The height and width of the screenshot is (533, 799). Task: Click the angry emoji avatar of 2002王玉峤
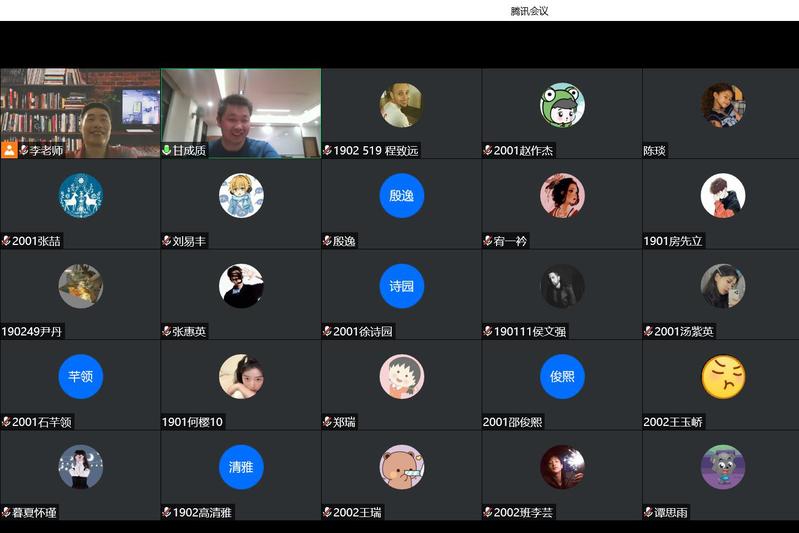coord(722,376)
